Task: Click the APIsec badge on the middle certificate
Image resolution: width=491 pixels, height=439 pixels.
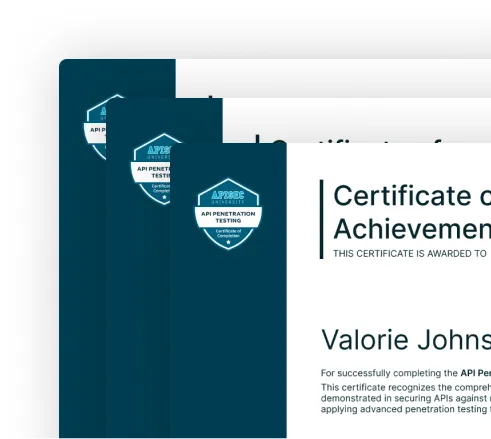Action: click(150, 169)
